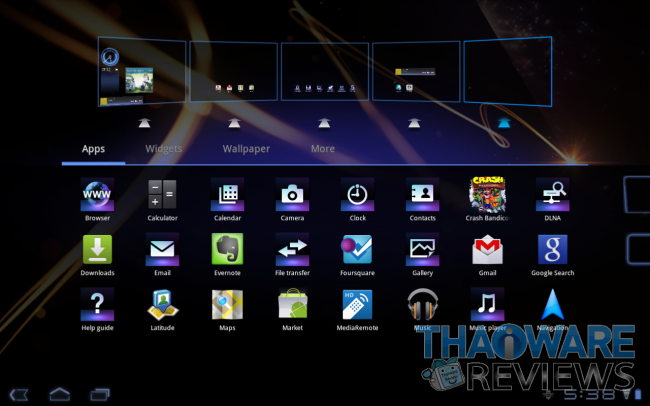Open the Clock app
Viewport: 650px width, 406px height.
[357, 199]
